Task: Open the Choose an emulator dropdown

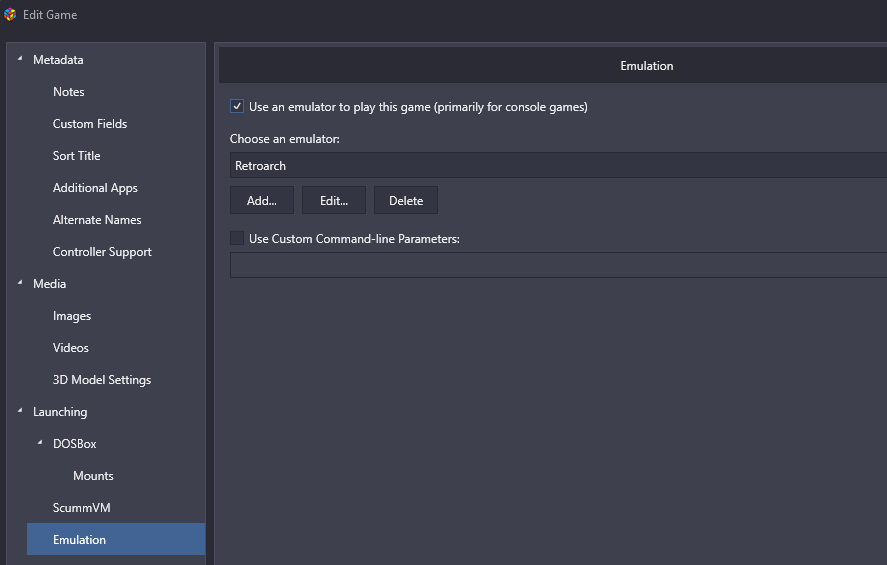Action: [558, 165]
